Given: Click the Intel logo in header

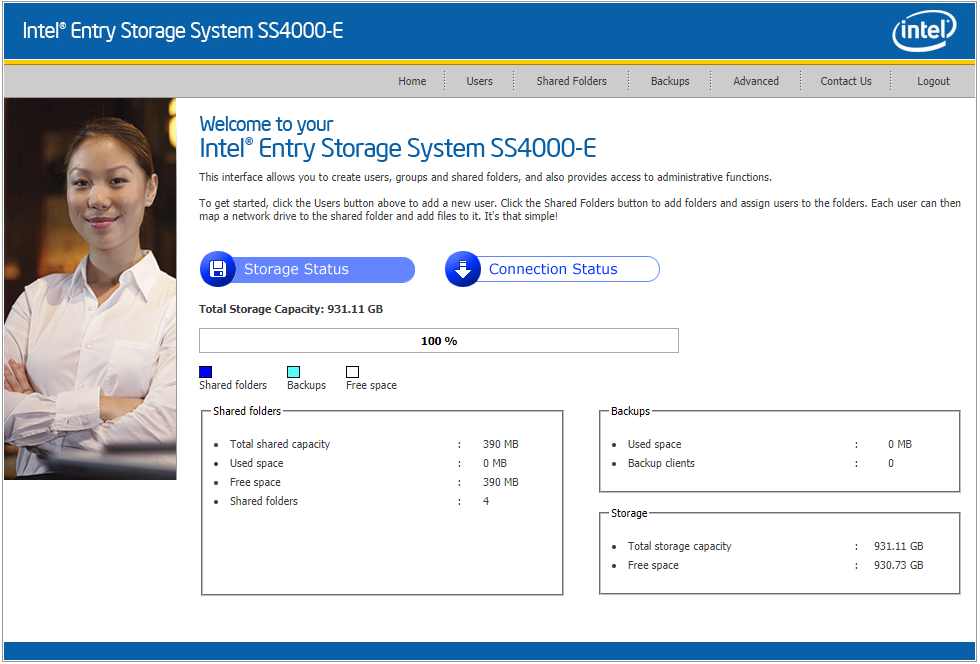Looking at the screenshot, I should [924, 30].
